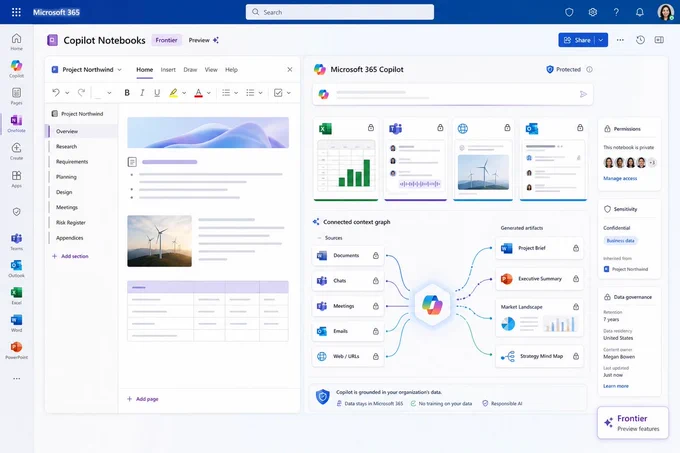This screenshot has width=680, height=453.
Task: Undo the last action
Action: tap(56, 92)
